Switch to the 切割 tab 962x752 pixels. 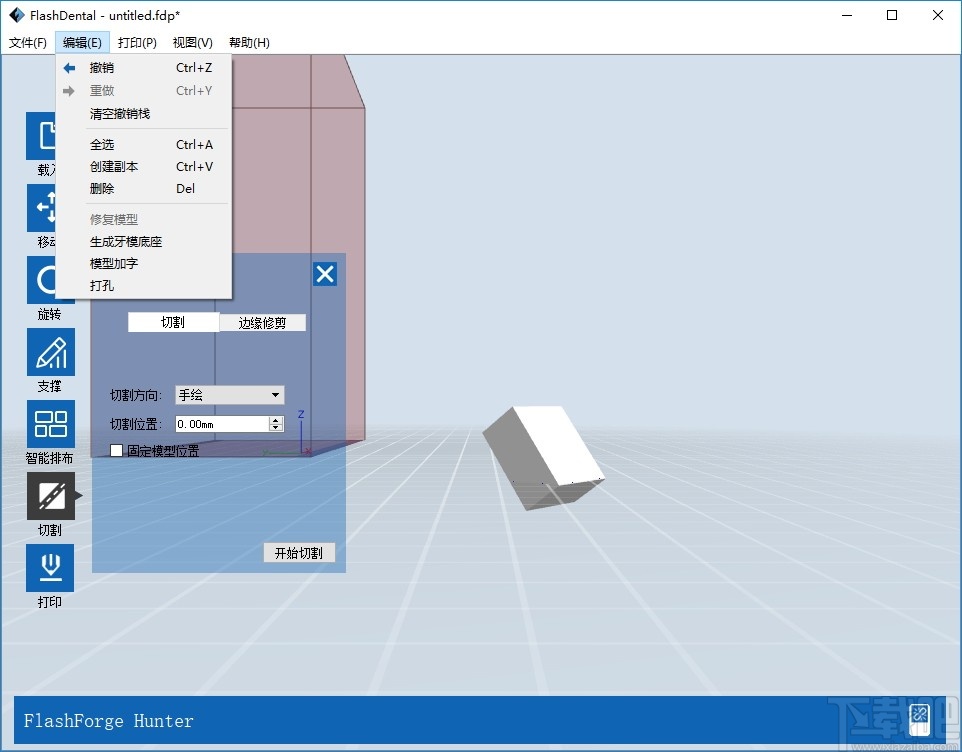tap(173, 322)
